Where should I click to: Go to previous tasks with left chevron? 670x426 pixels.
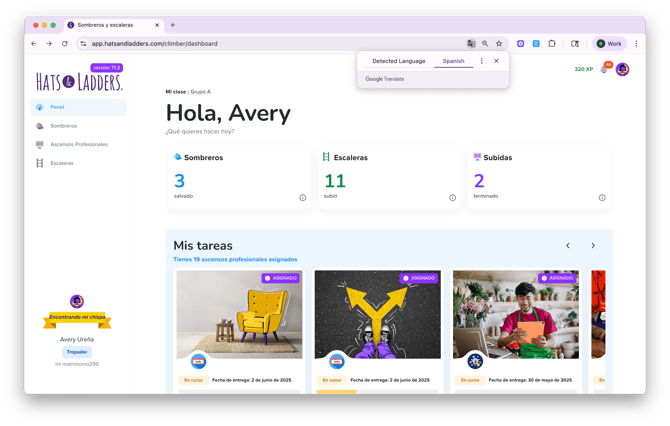pos(568,245)
